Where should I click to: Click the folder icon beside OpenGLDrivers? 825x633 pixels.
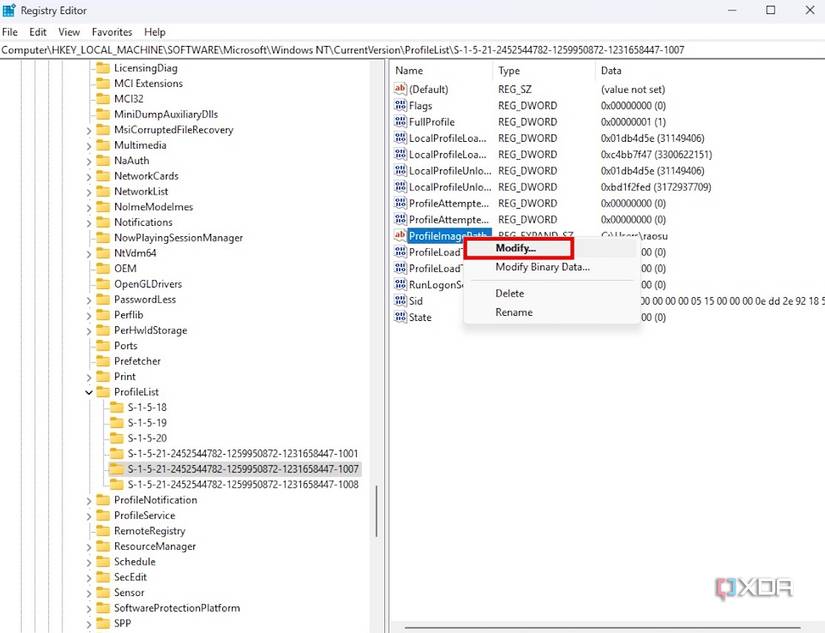pos(103,284)
